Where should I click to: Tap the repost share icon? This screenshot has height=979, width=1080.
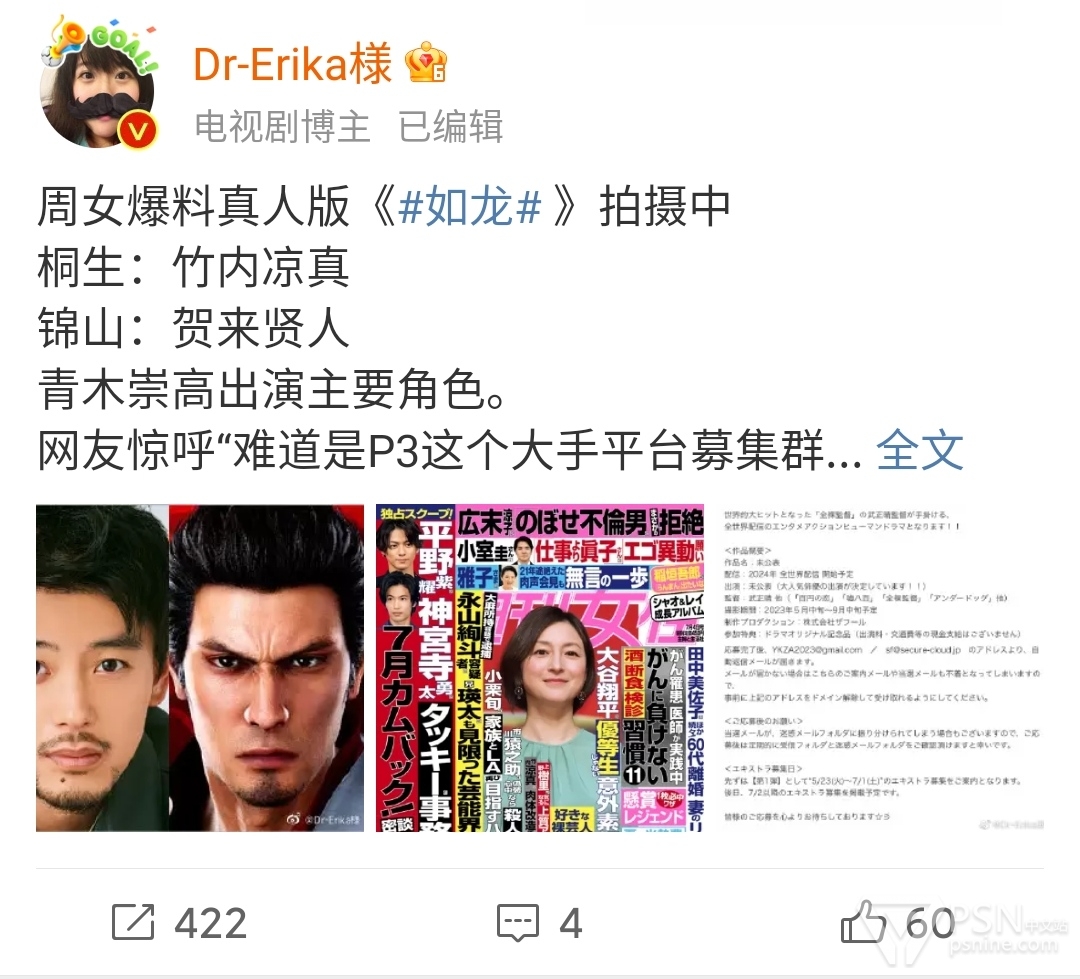pyautogui.click(x=133, y=922)
